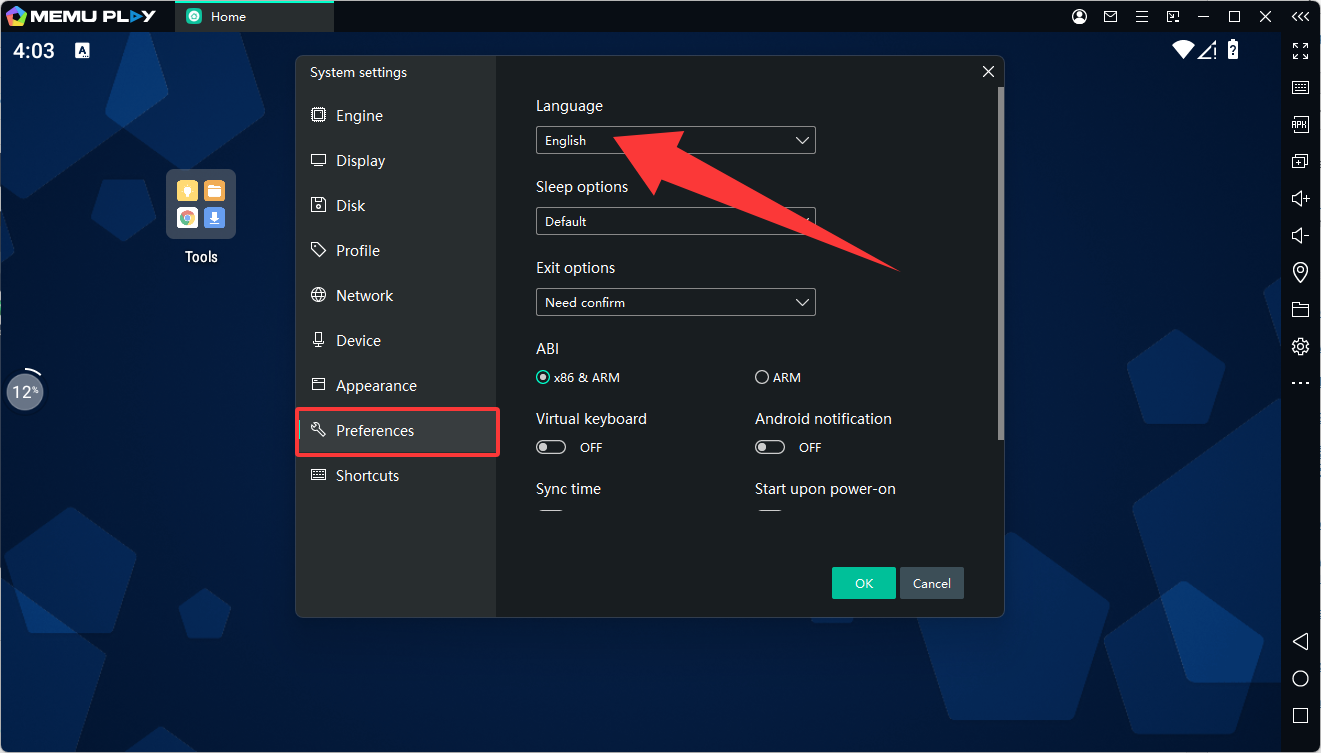Image resolution: width=1321 pixels, height=753 pixels.
Task: Turn on the Virtual keyboard toggle
Action: (x=551, y=447)
